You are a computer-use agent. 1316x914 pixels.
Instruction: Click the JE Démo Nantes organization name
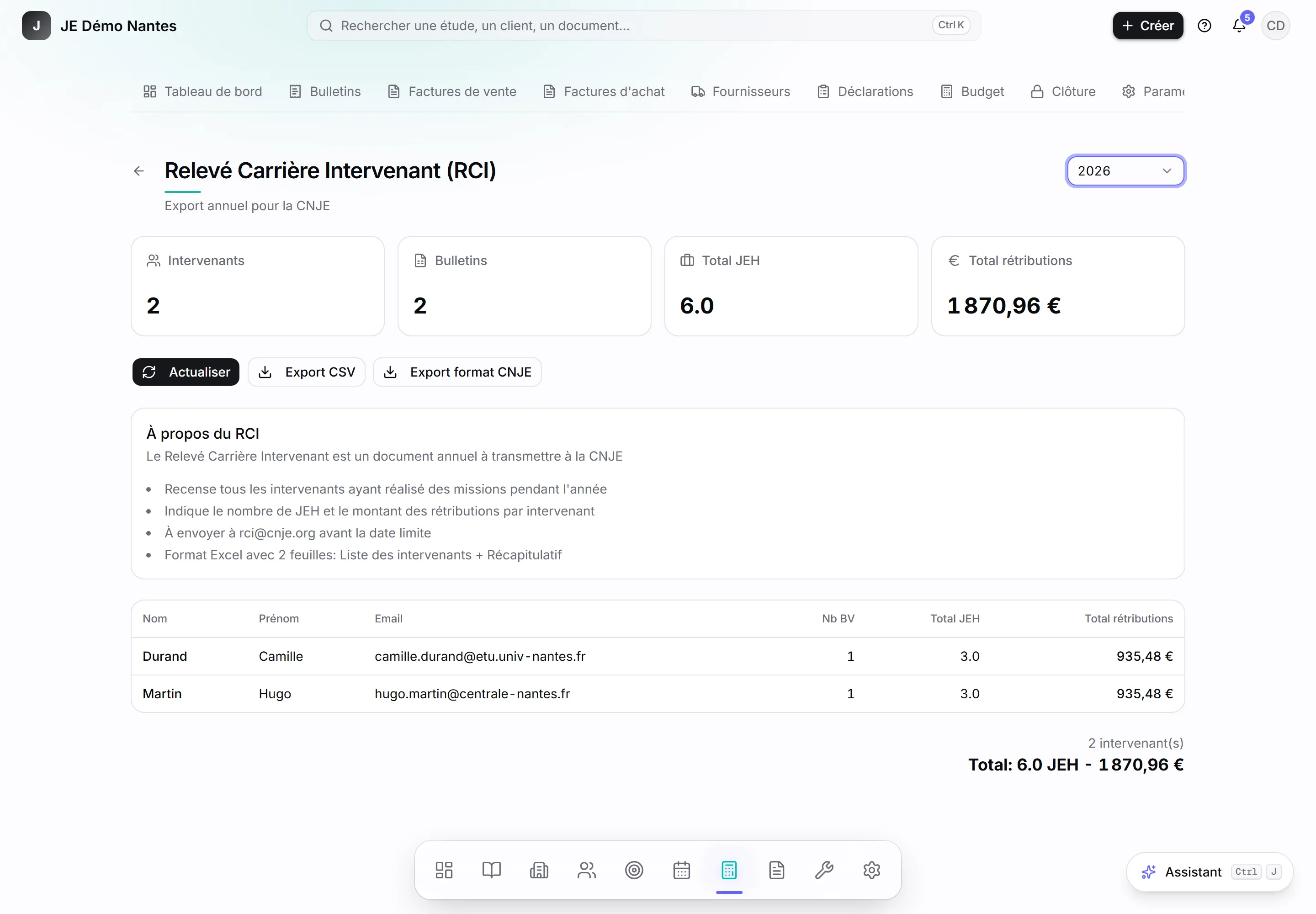(118, 26)
